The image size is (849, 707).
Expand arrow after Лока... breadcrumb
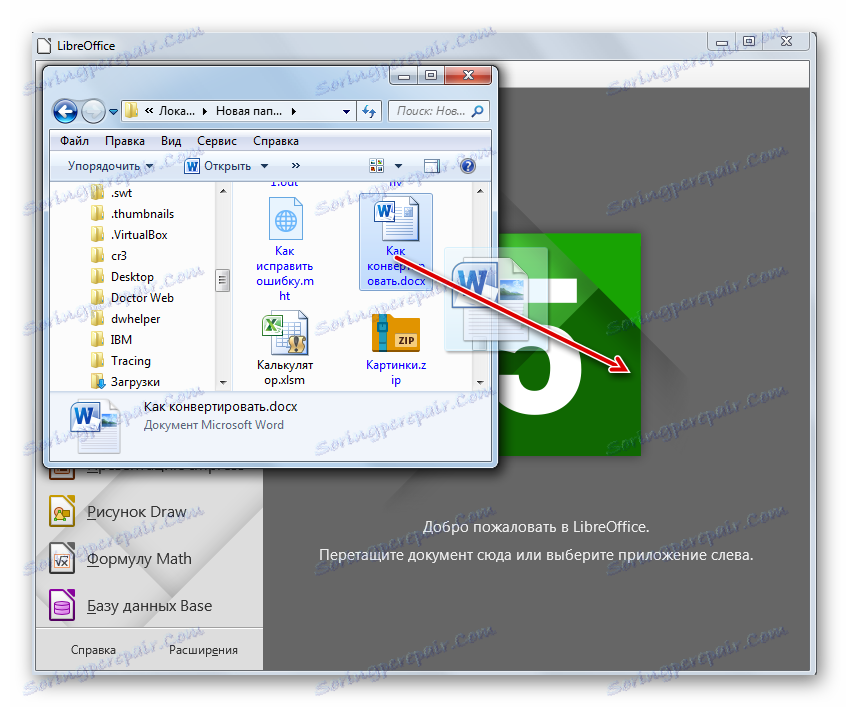click(205, 112)
